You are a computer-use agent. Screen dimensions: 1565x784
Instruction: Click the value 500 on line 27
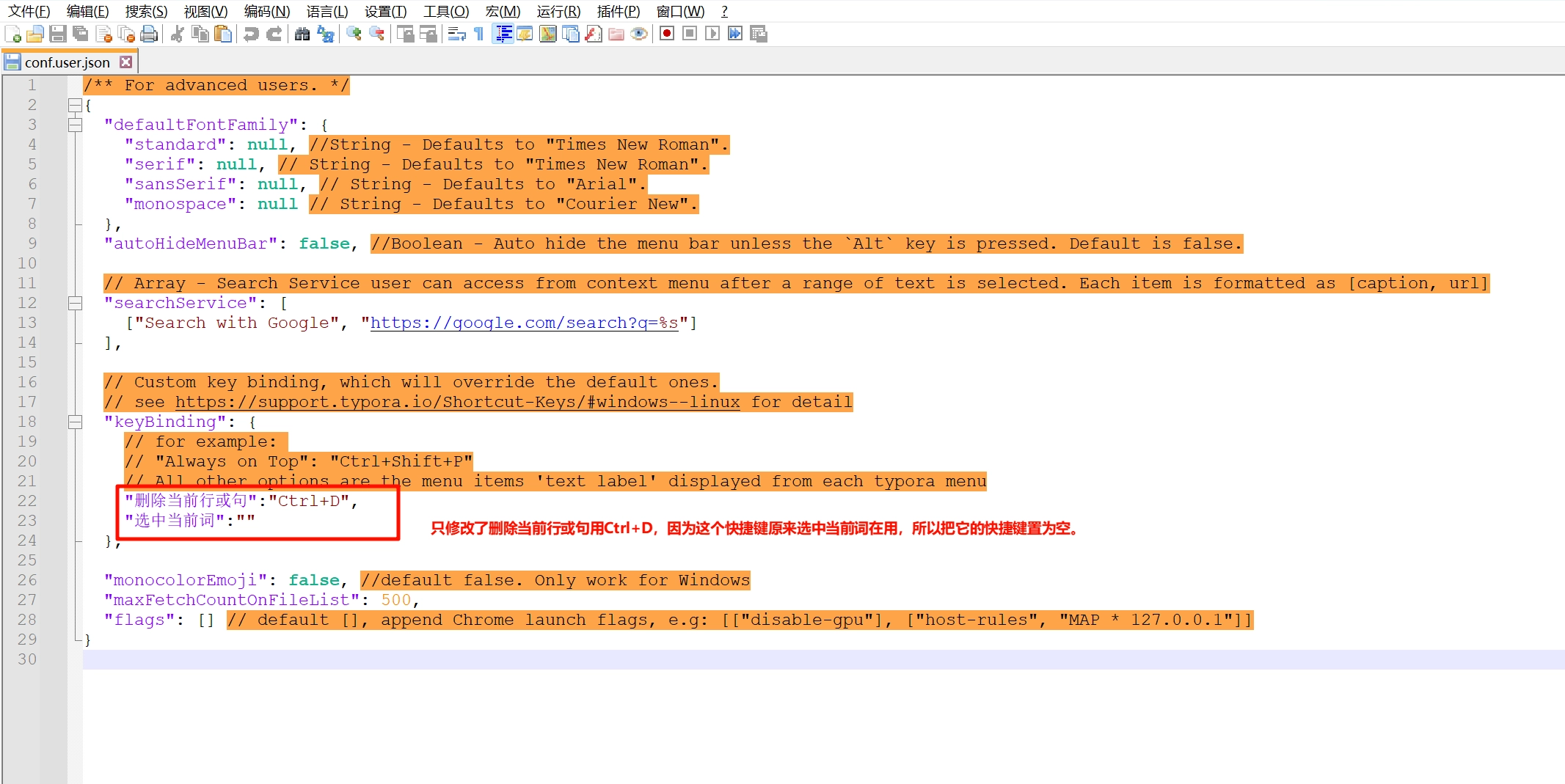396,601
